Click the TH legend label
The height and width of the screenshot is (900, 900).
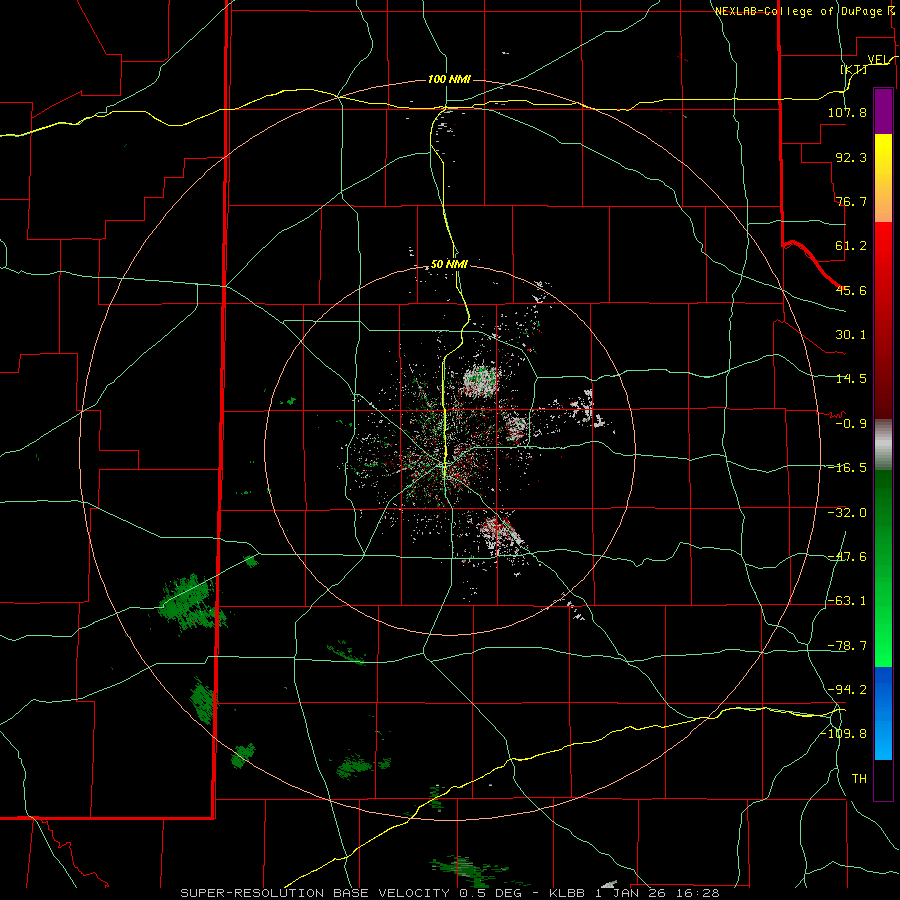[x=859, y=779]
